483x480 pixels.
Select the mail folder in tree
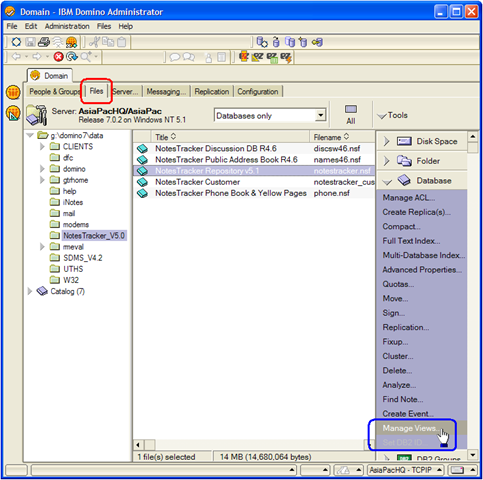69,213
